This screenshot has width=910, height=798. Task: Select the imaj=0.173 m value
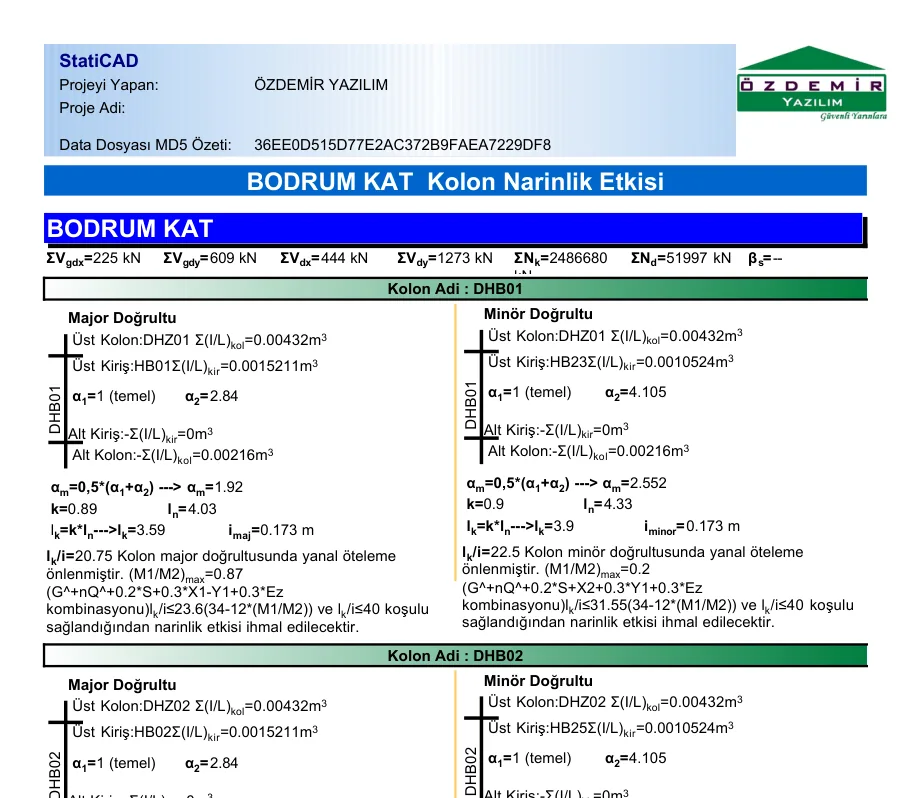(x=271, y=530)
